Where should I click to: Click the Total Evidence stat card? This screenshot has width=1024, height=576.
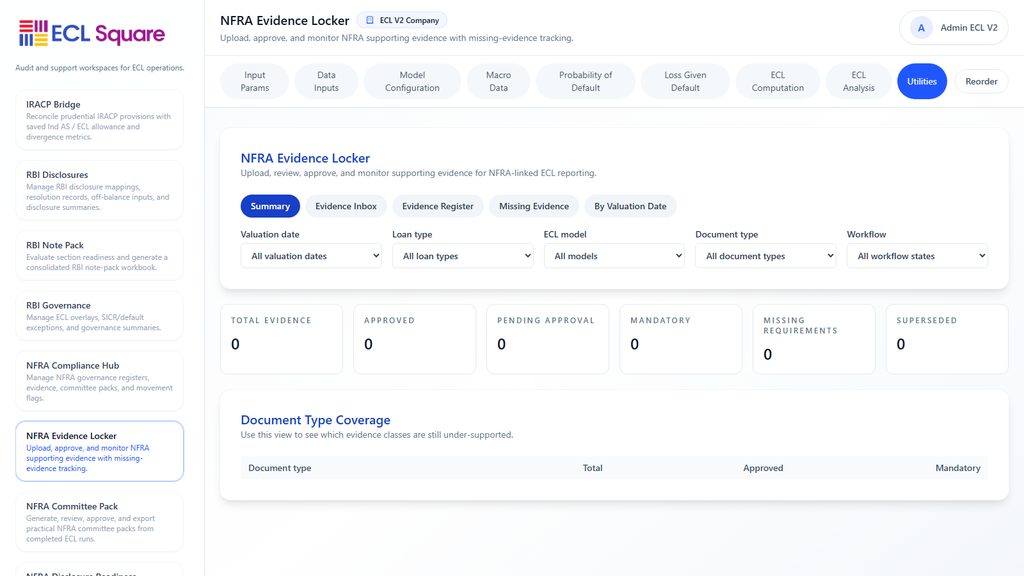click(x=281, y=340)
